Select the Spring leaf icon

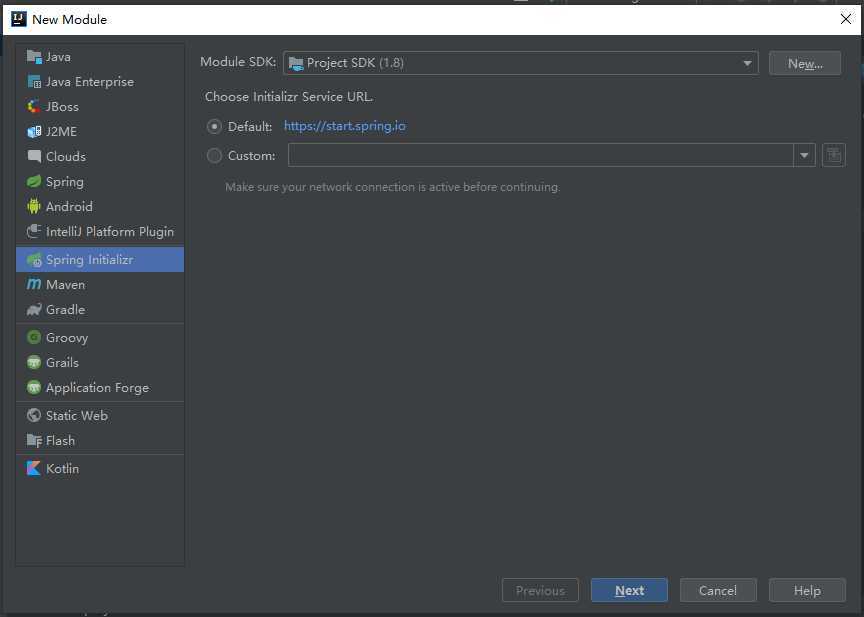34,181
